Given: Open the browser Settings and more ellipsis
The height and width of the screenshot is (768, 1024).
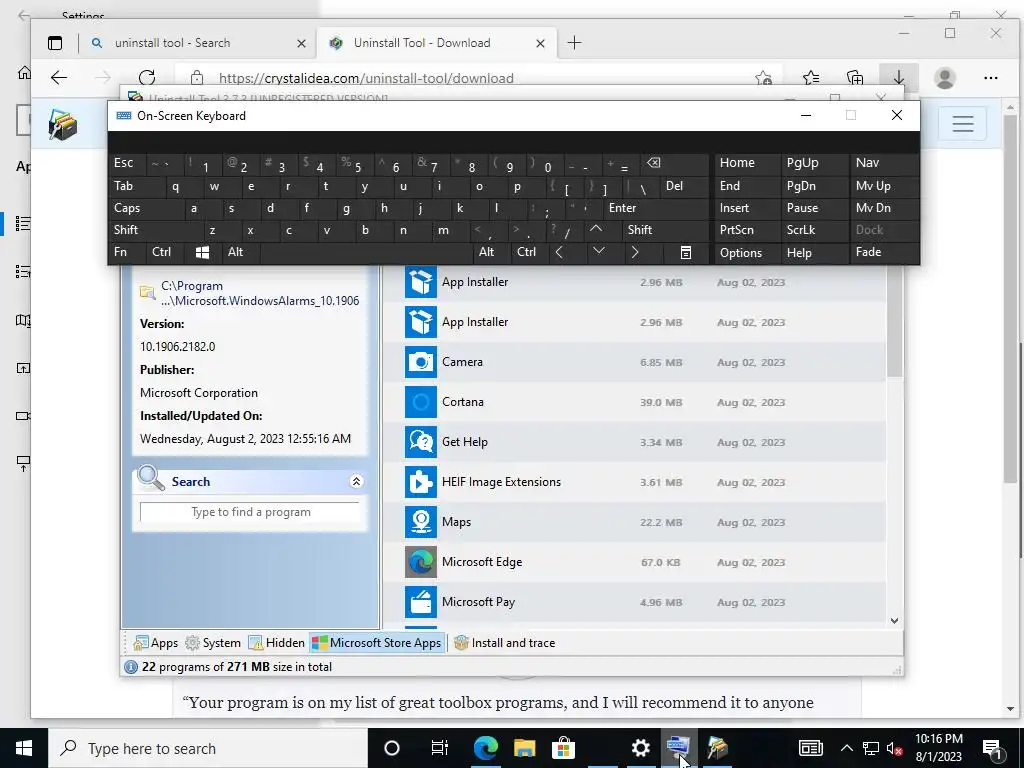Looking at the screenshot, I should click(x=991, y=78).
